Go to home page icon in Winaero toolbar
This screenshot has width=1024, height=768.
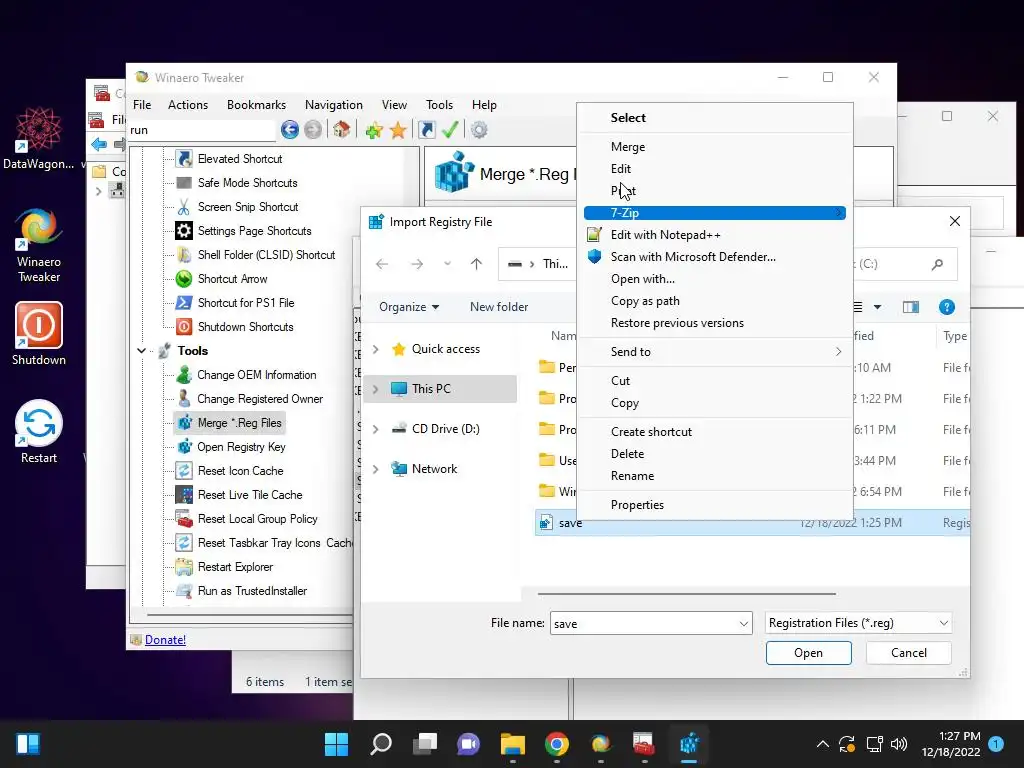342,130
